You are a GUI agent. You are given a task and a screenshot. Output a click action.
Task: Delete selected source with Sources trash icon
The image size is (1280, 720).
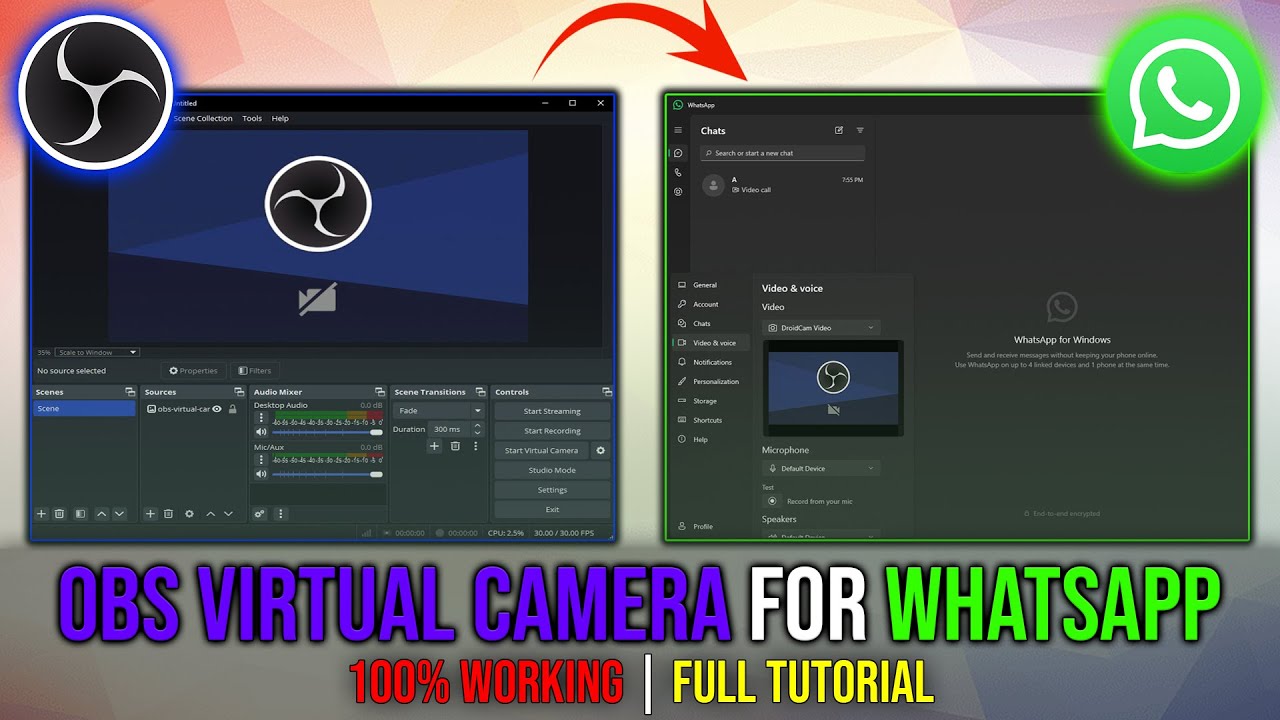[x=168, y=513]
